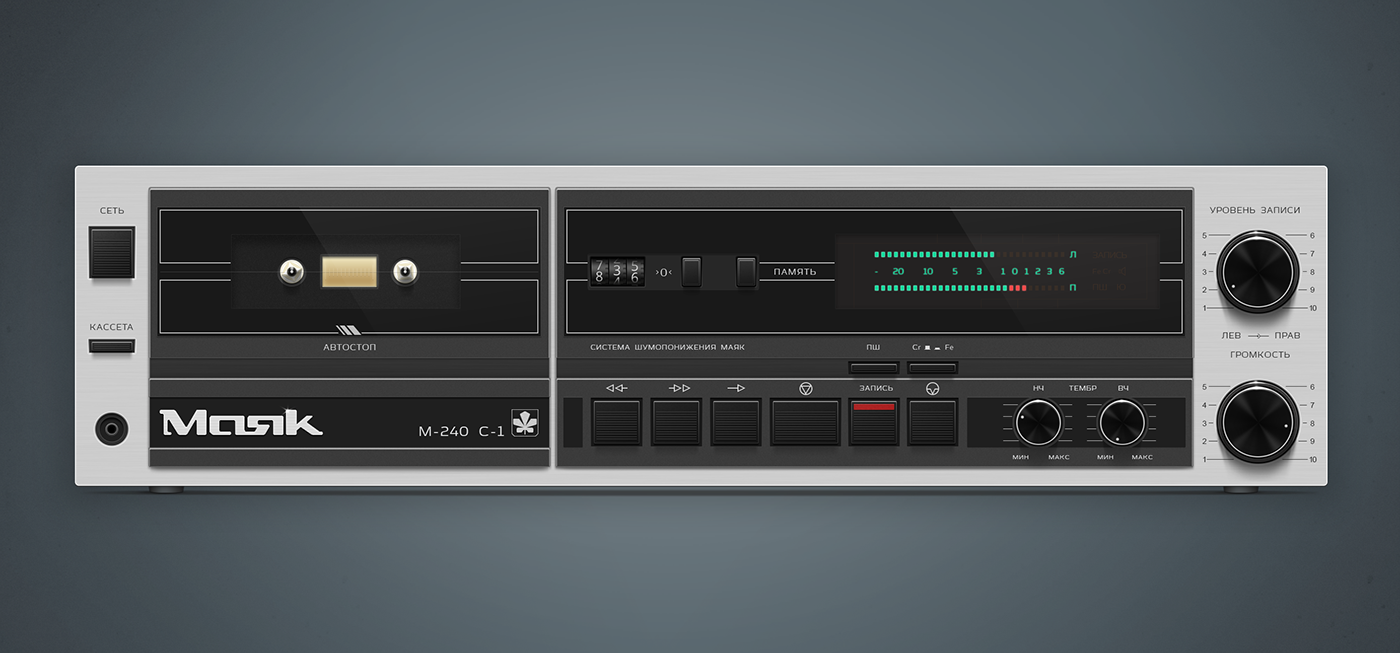Eject the tape with КАССЕТА button
The height and width of the screenshot is (653, 1400).
point(111,346)
